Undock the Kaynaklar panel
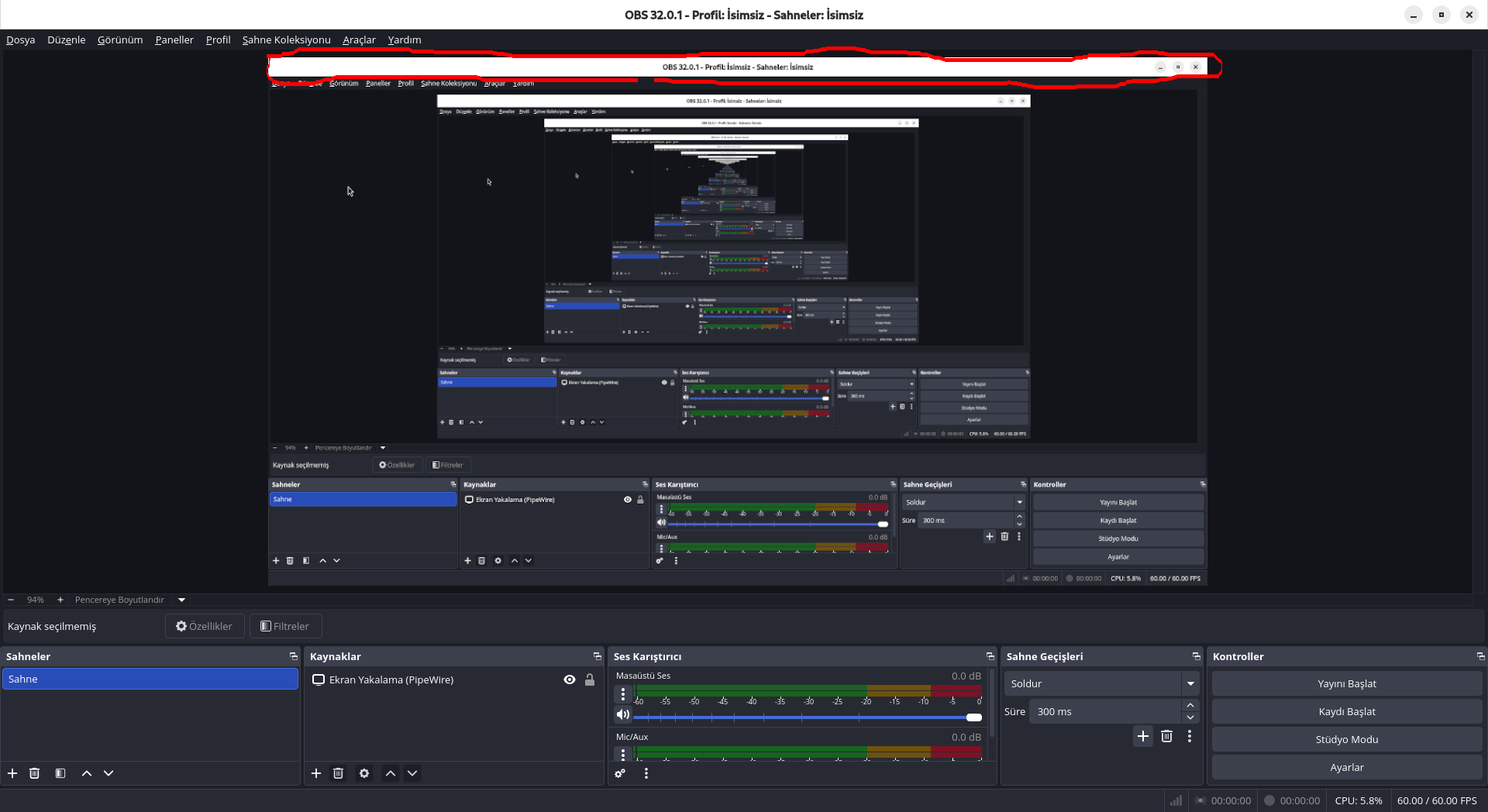Screen dimensions: 1488x812 (597, 656)
